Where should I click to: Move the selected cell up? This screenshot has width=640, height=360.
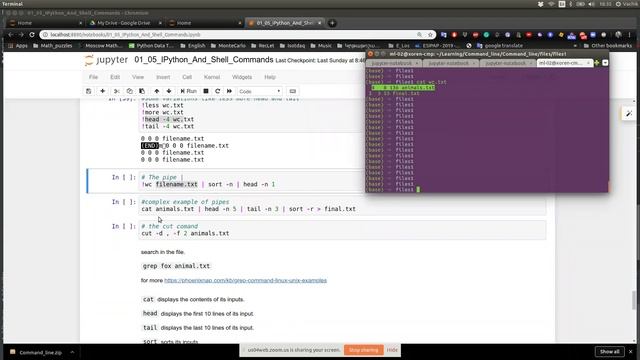coord(157,91)
